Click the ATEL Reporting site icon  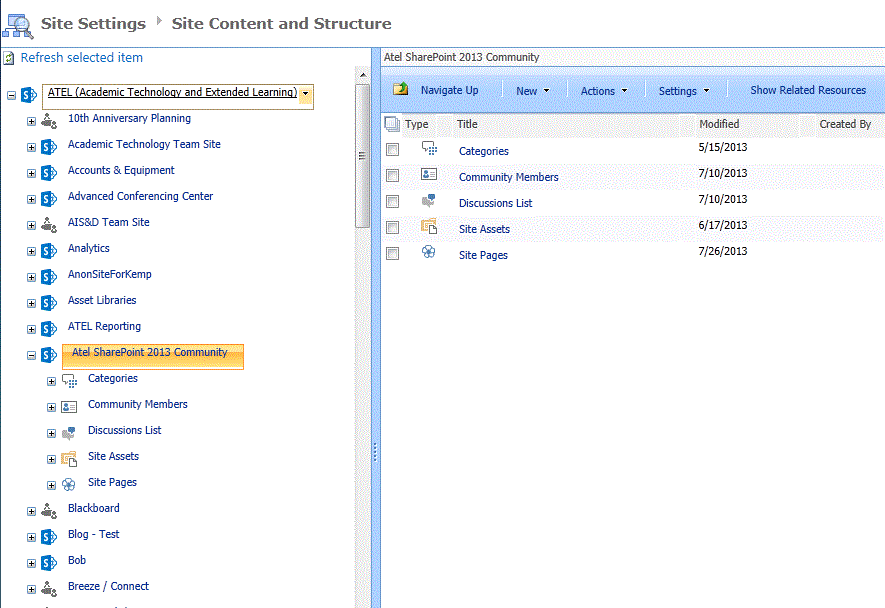click(x=49, y=329)
